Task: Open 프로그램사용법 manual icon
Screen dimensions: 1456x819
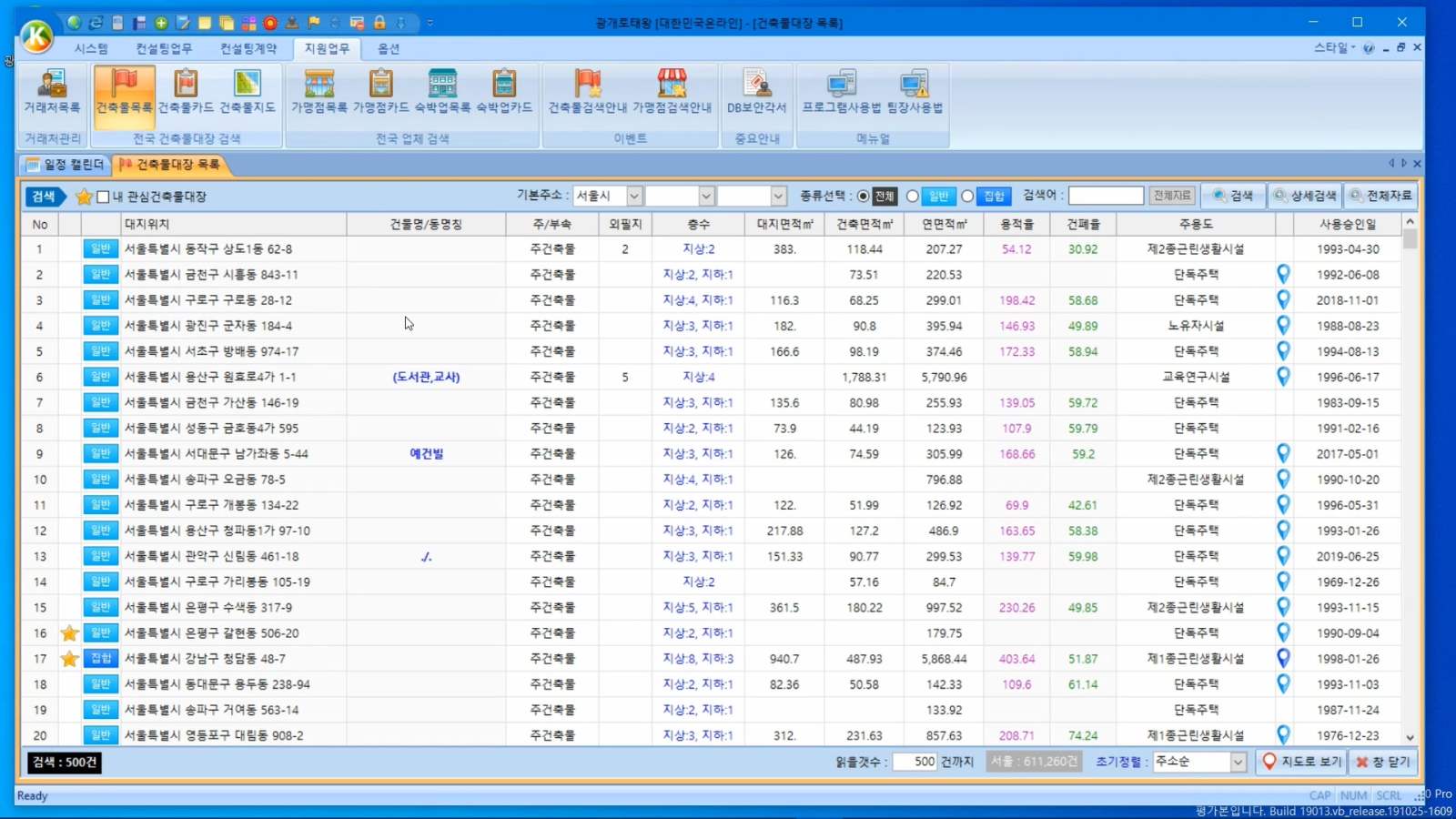Action: pos(841,91)
